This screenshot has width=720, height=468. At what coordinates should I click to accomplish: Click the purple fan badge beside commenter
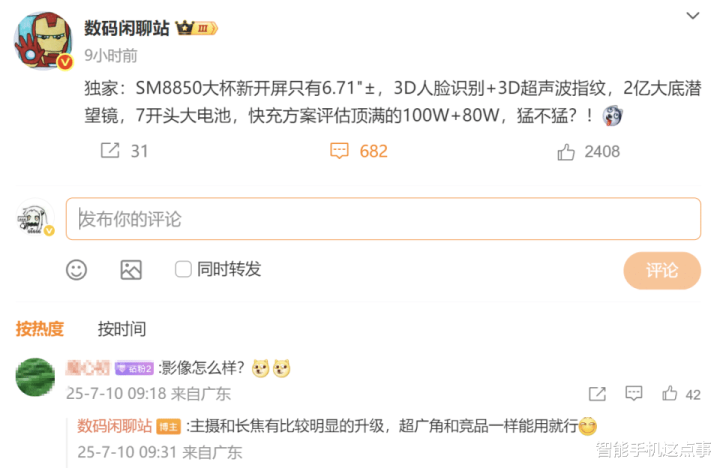point(134,368)
